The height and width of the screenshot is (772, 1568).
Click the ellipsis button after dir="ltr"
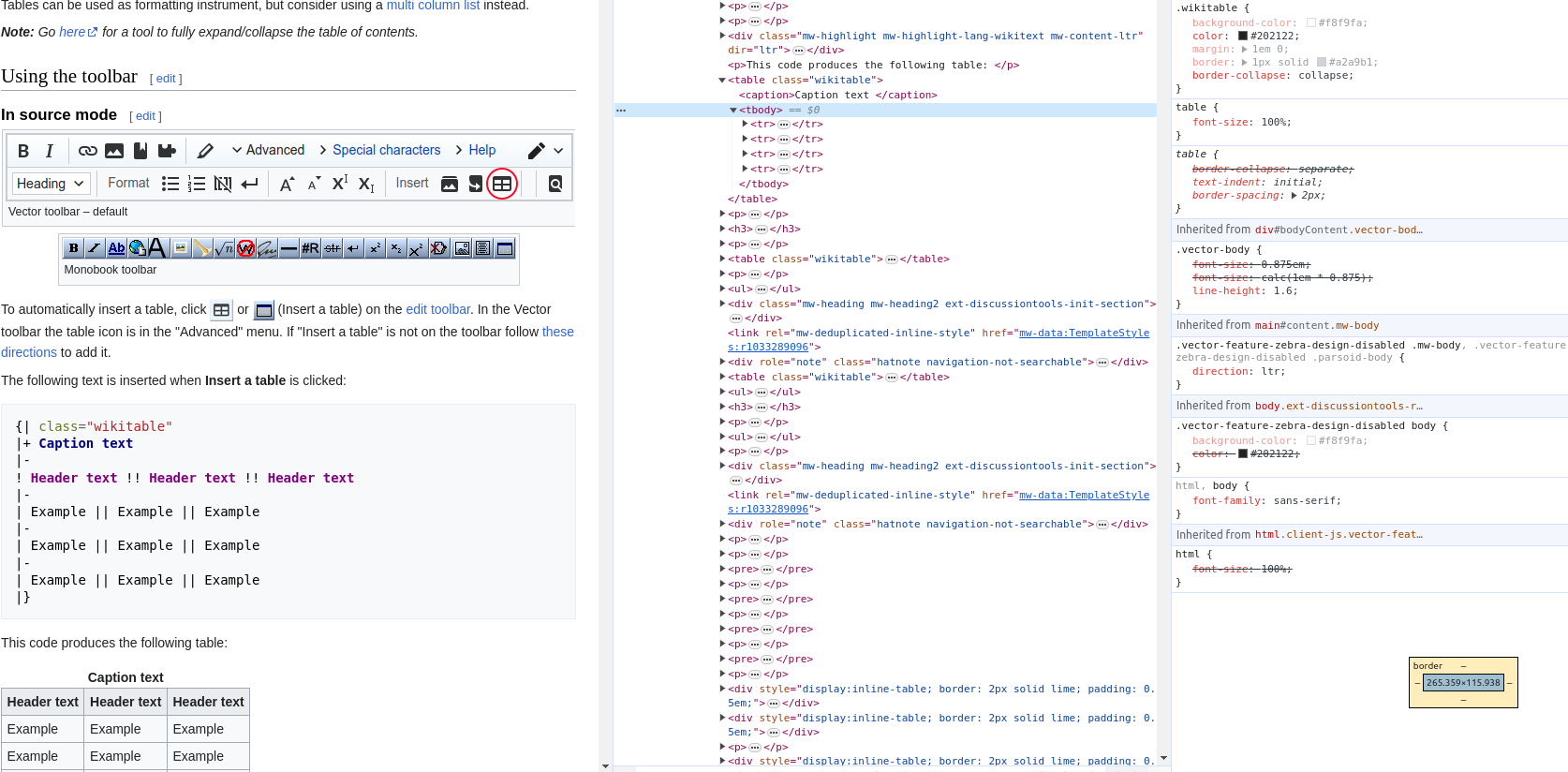(x=799, y=51)
